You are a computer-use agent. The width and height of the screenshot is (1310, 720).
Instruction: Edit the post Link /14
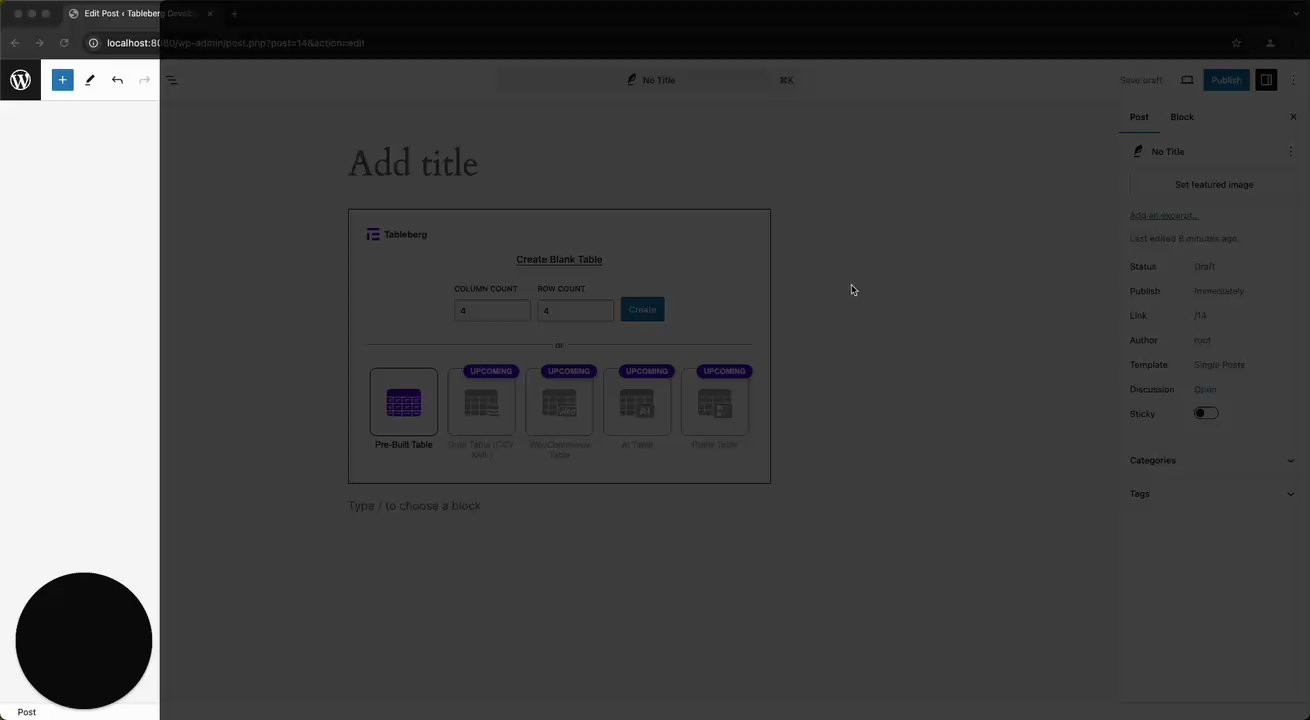click(1200, 316)
